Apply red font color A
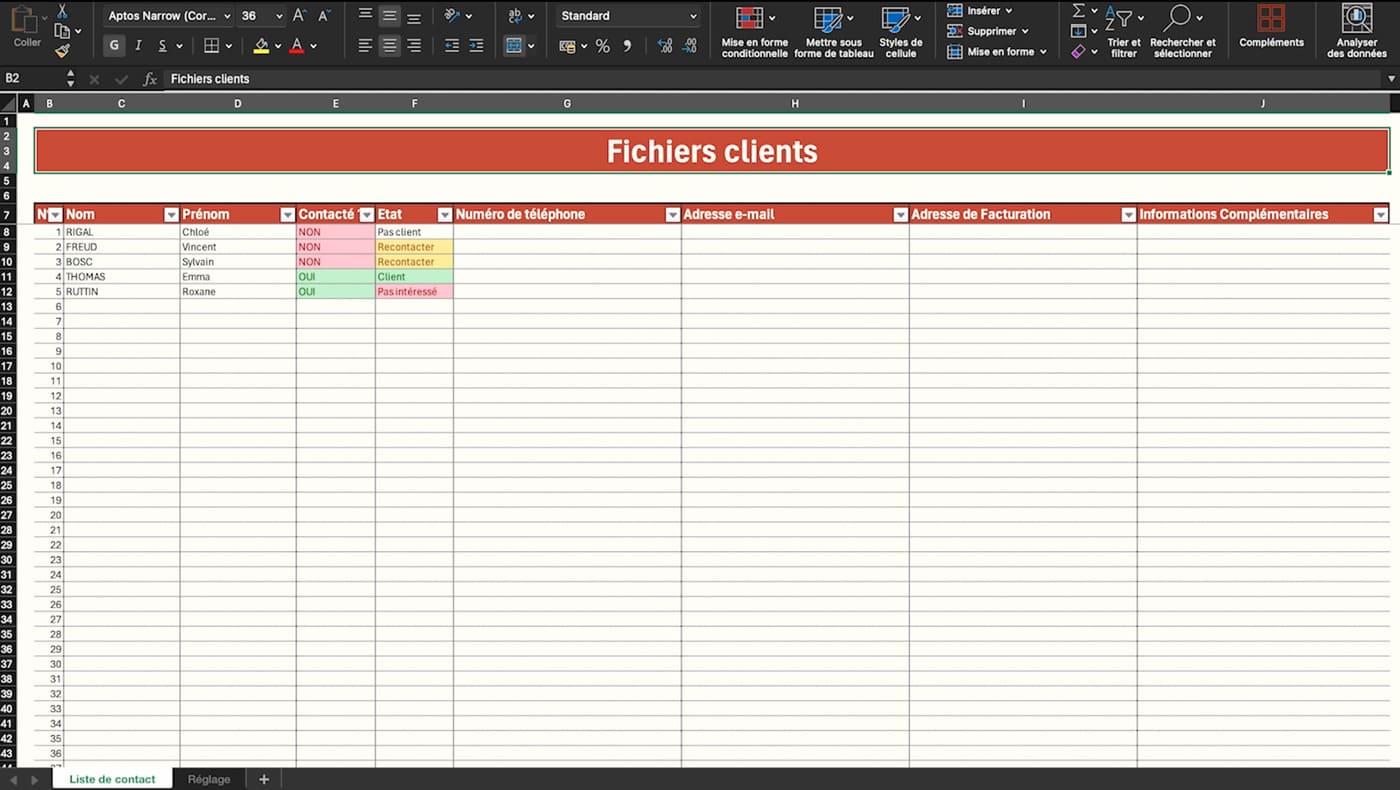Viewport: 1400px width, 790px height. (x=296, y=45)
